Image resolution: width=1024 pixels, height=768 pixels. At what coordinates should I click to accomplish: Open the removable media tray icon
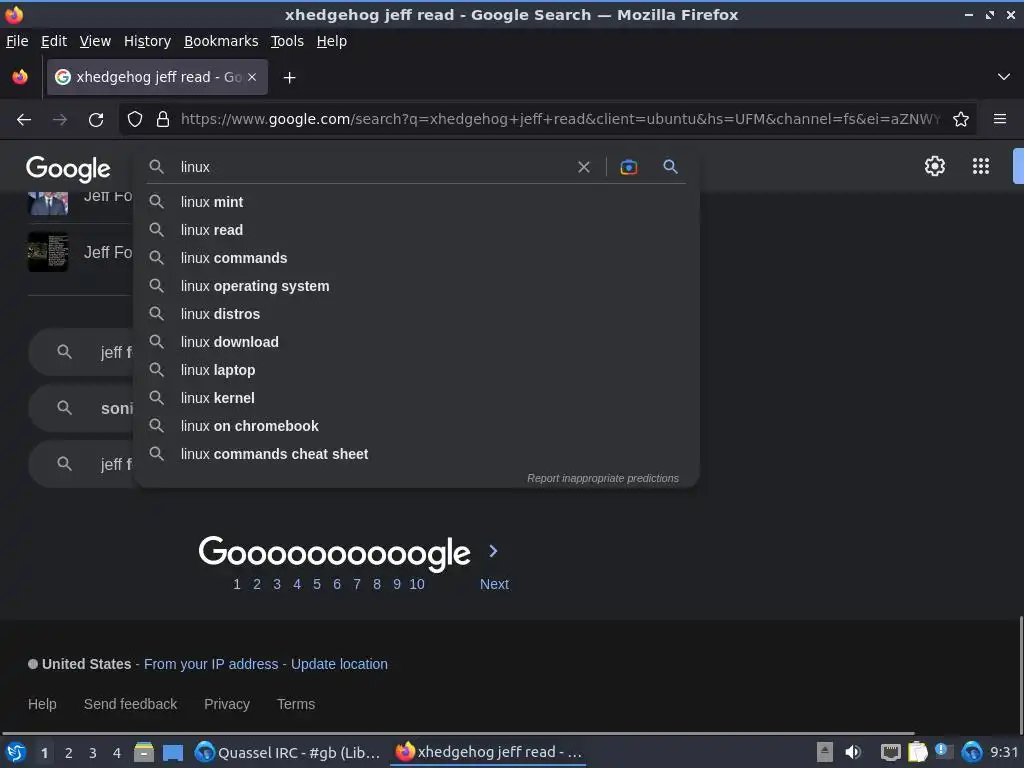click(825, 752)
